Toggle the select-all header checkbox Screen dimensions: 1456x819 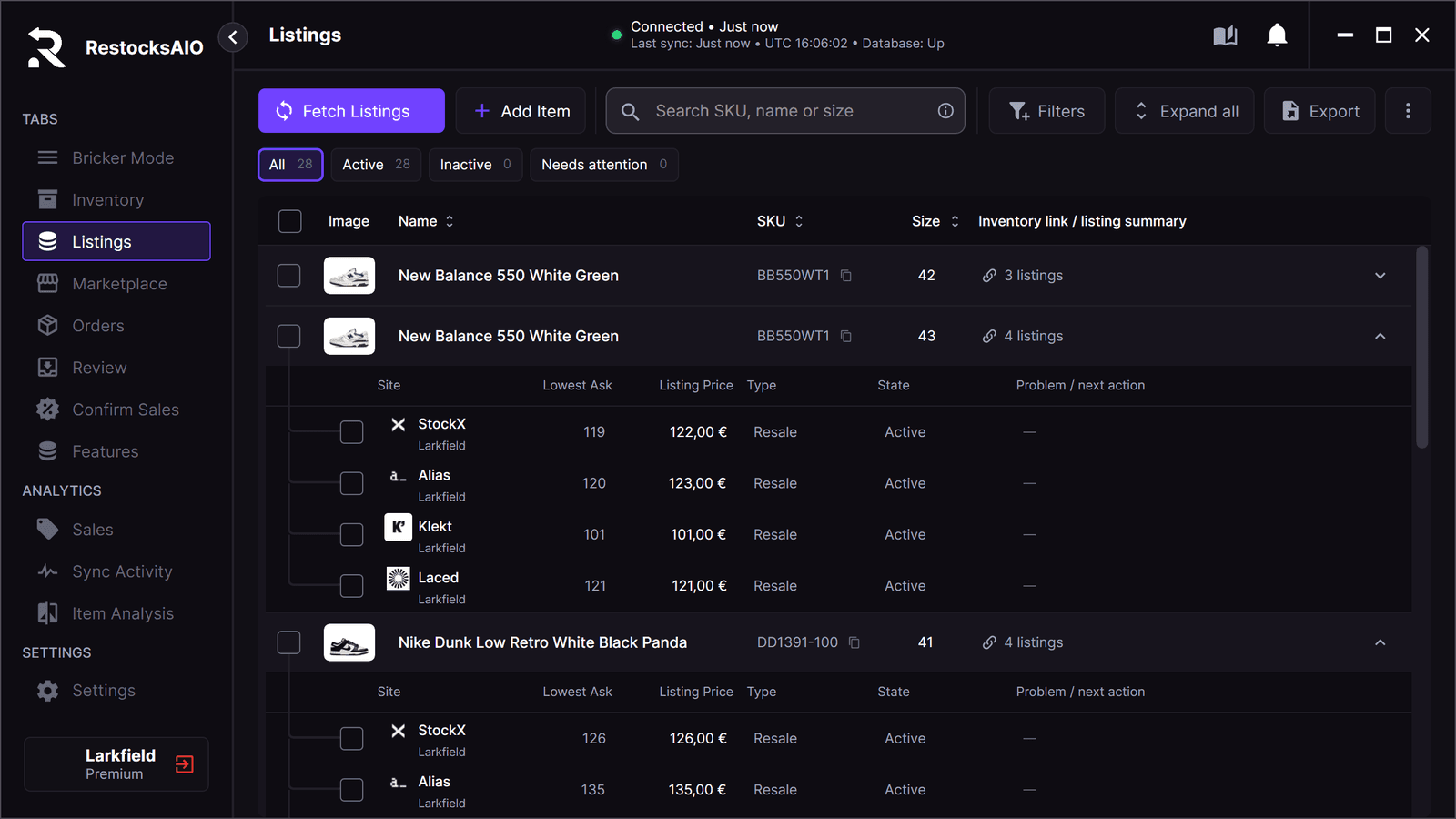click(x=289, y=221)
